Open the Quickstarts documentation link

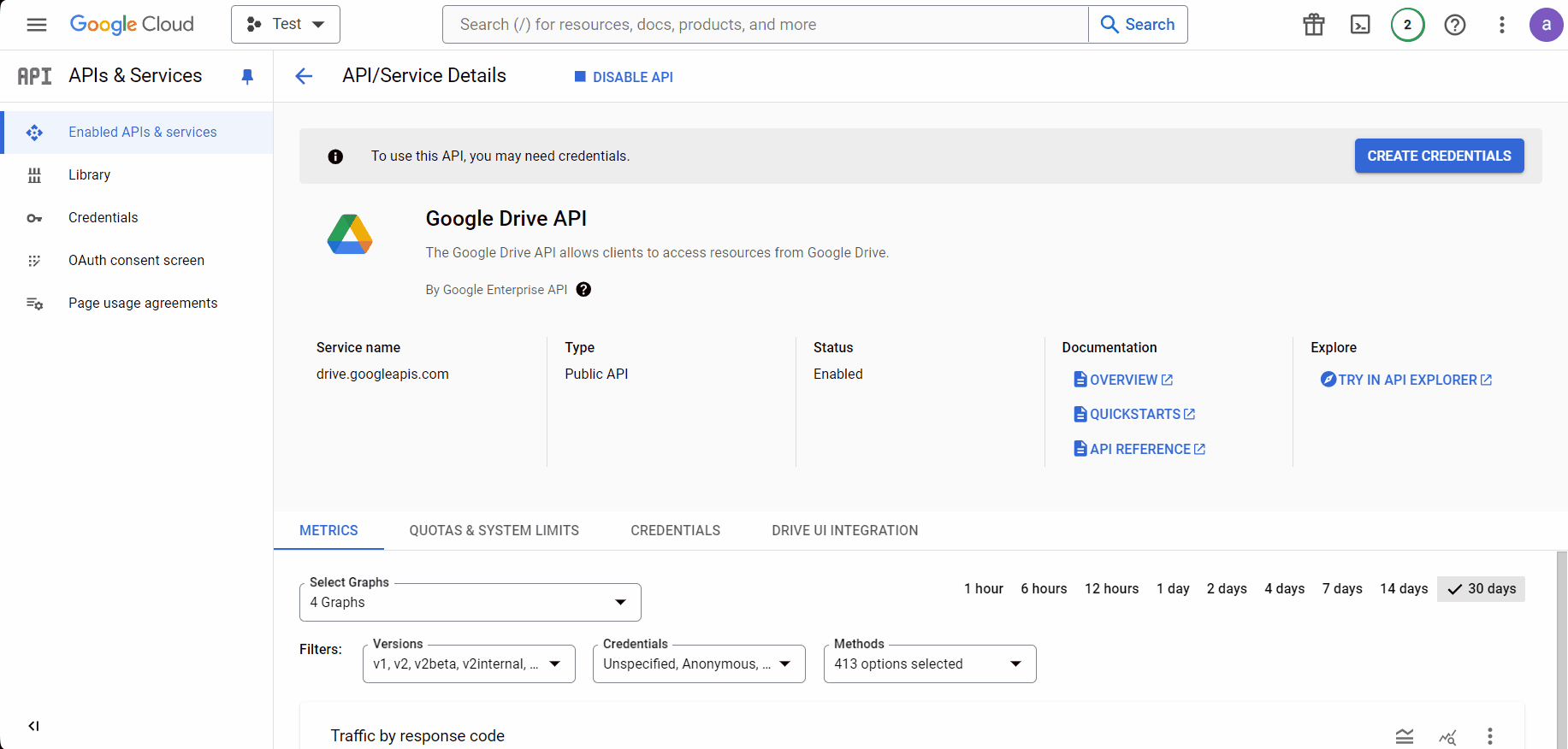[x=1134, y=414]
